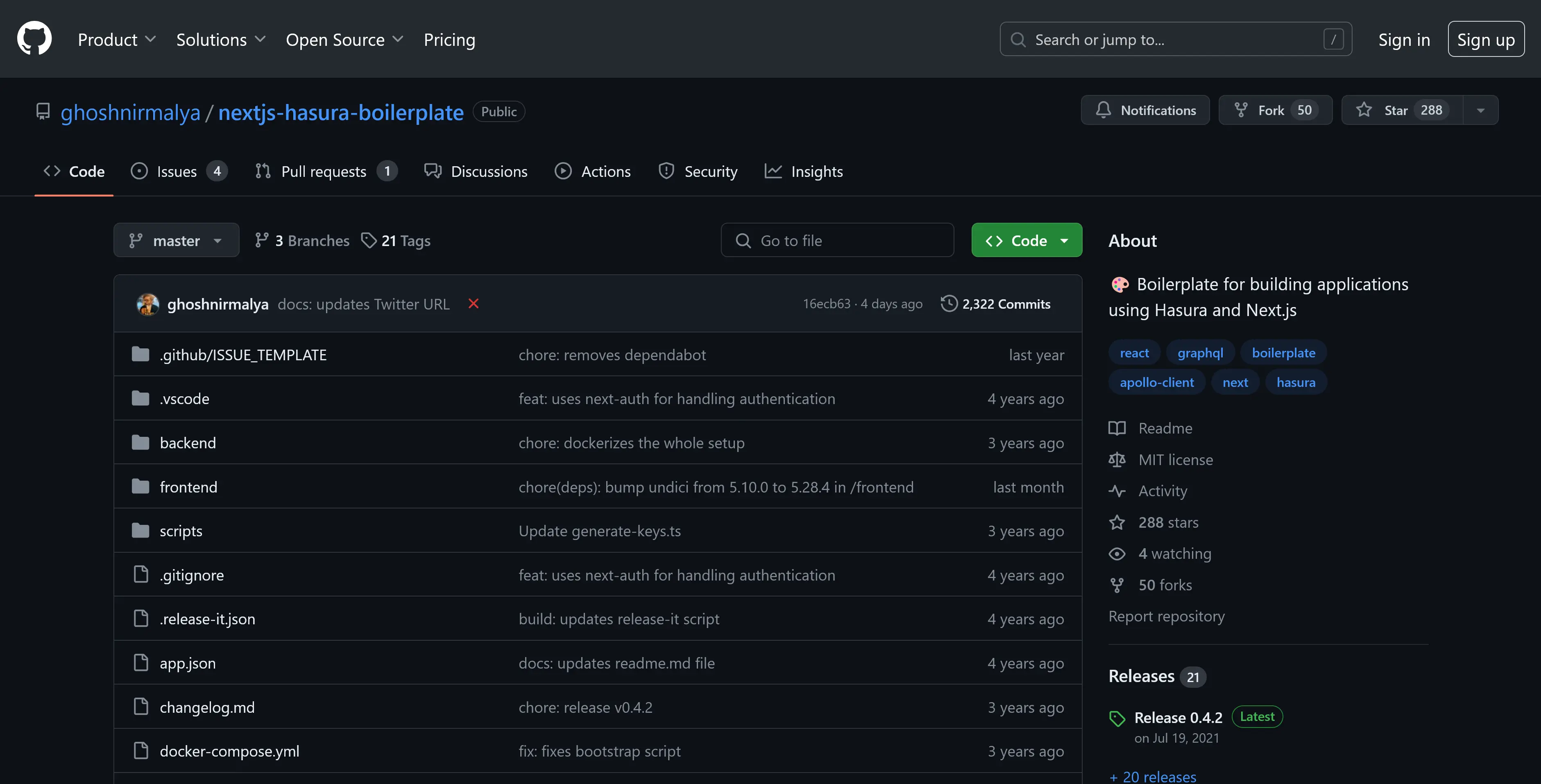Image resolution: width=1541 pixels, height=784 pixels.
Task: Click the Fork repository icon
Action: coord(1241,110)
